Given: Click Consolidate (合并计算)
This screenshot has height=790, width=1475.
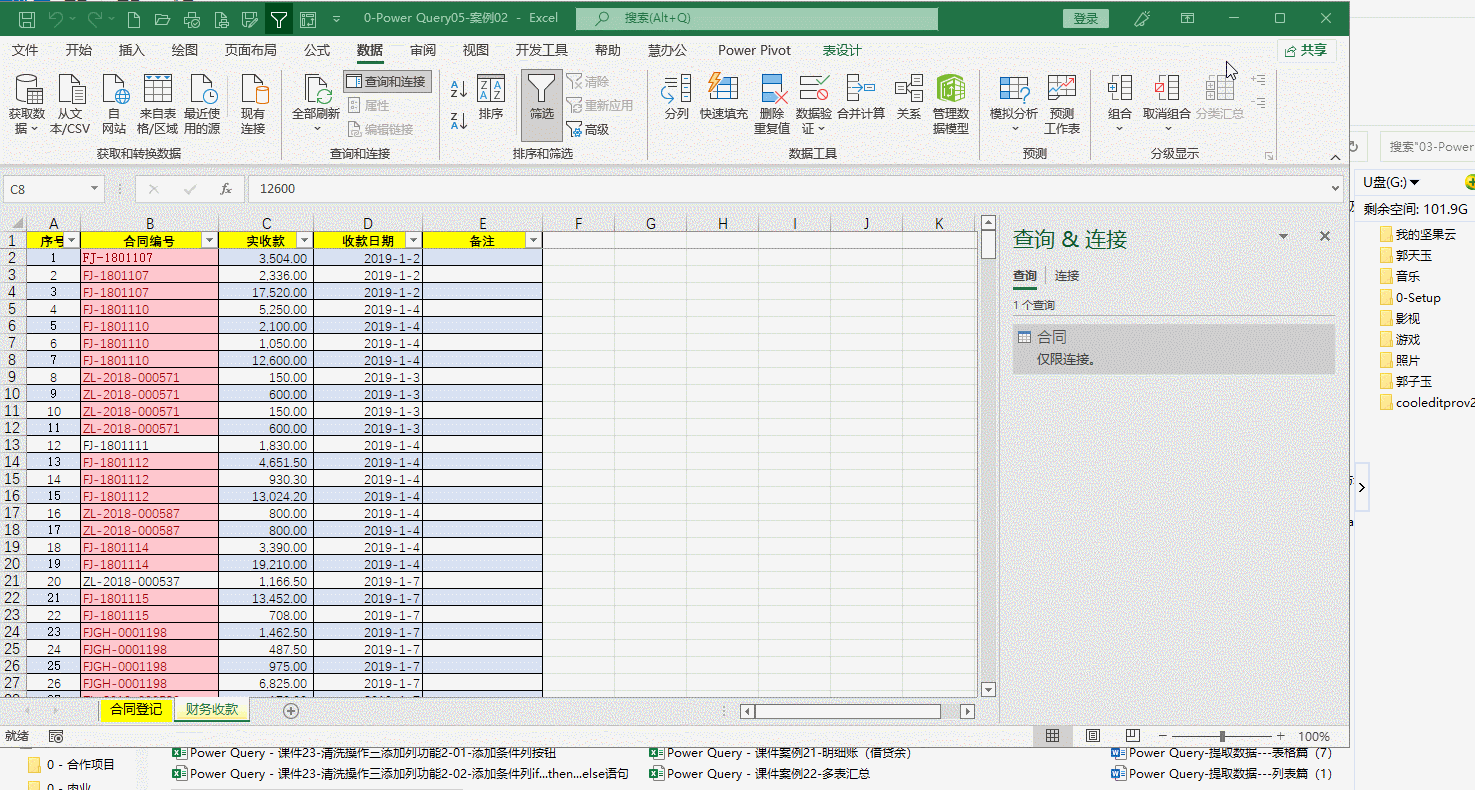Looking at the screenshot, I should (861, 98).
